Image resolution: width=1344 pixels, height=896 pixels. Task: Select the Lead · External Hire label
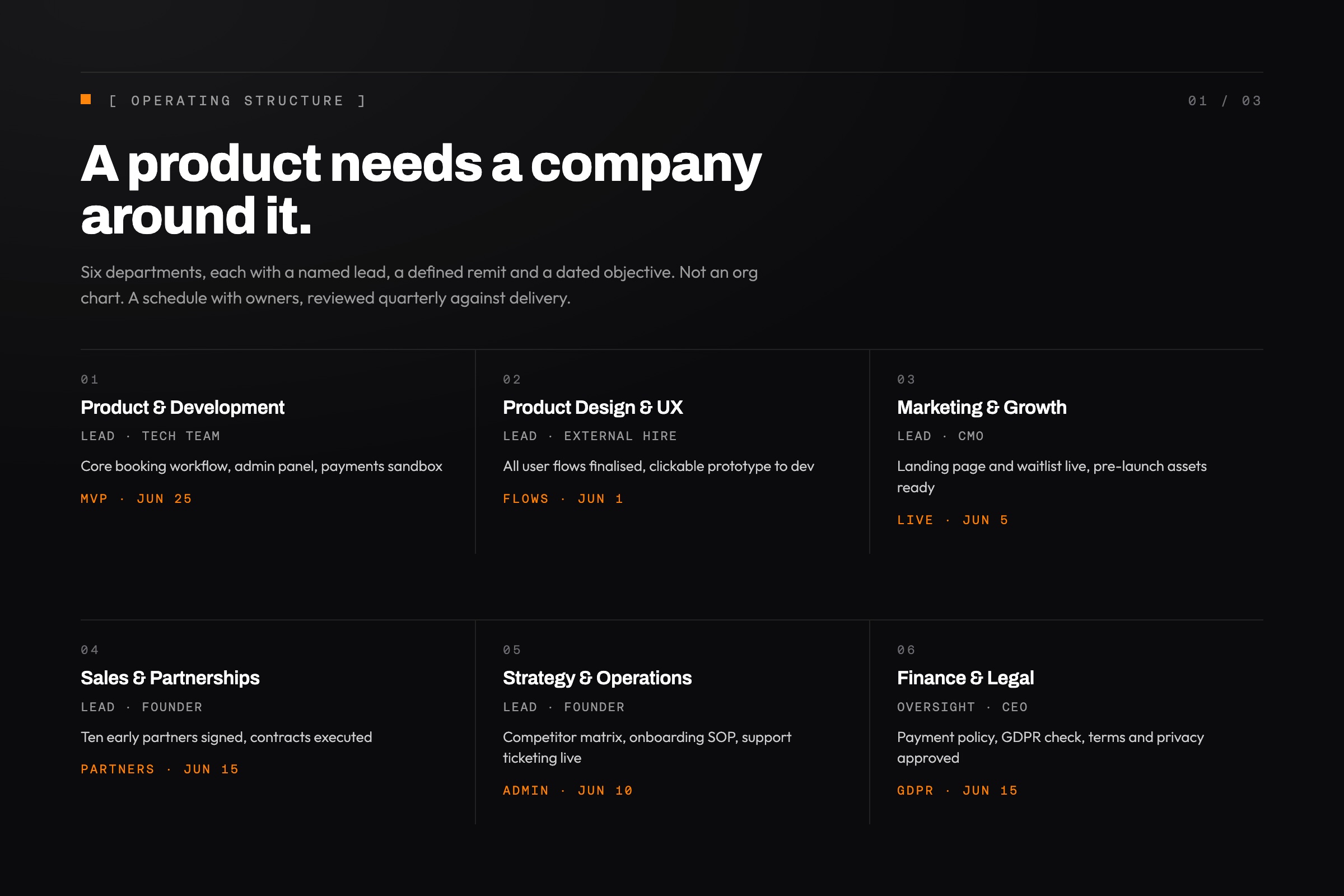(x=590, y=436)
